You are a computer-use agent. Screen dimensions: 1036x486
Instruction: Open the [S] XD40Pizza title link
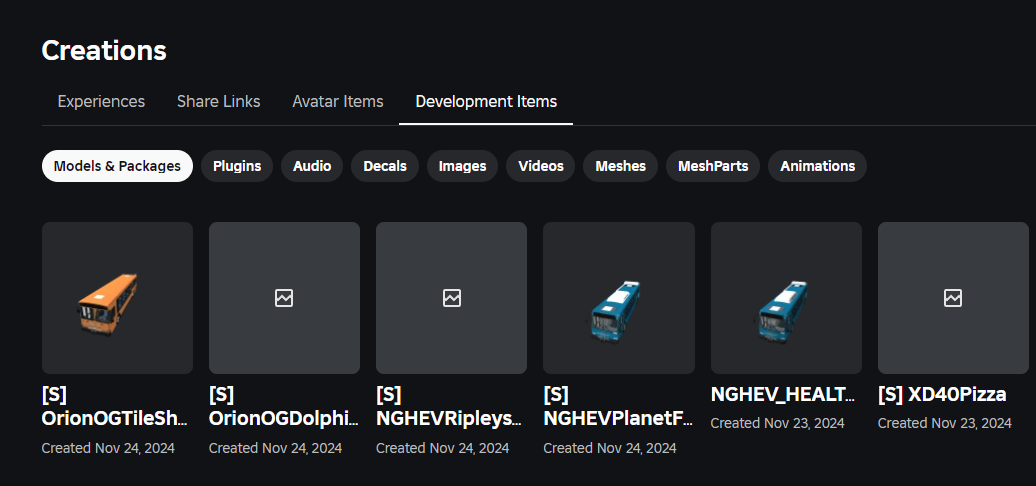click(941, 394)
